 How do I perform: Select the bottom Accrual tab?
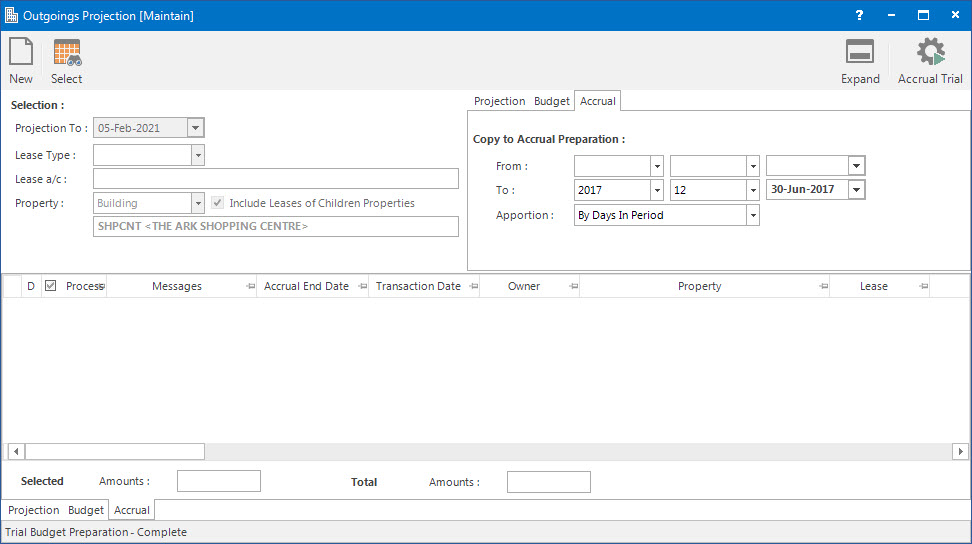coord(131,510)
